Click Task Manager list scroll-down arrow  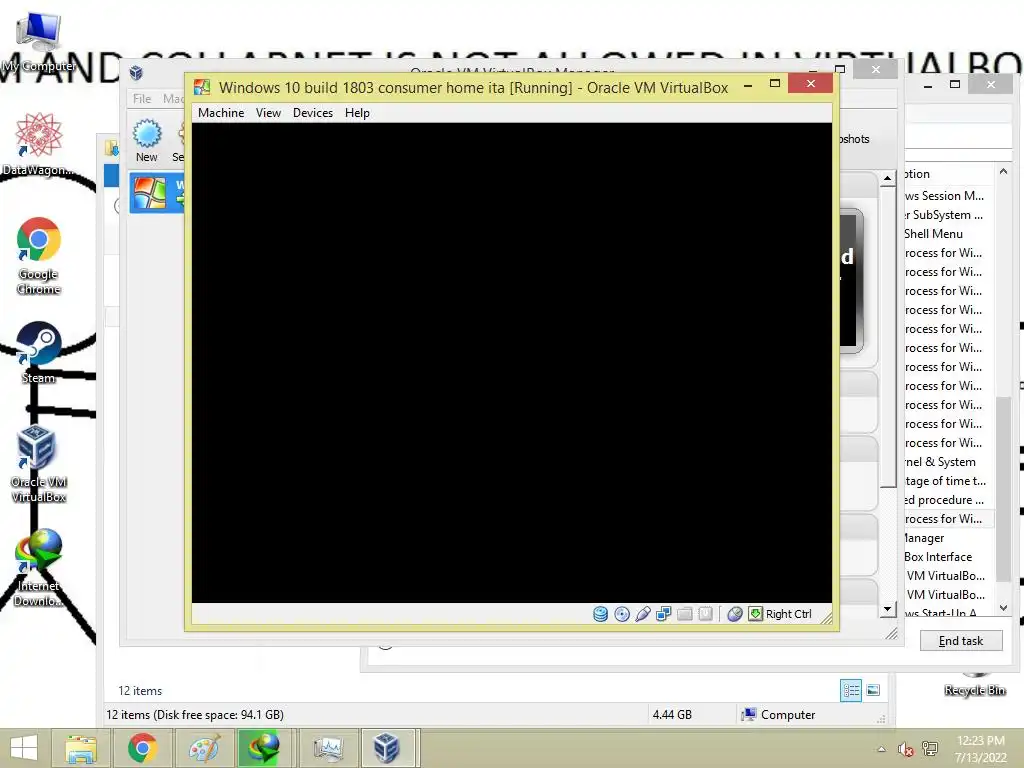(x=1004, y=608)
